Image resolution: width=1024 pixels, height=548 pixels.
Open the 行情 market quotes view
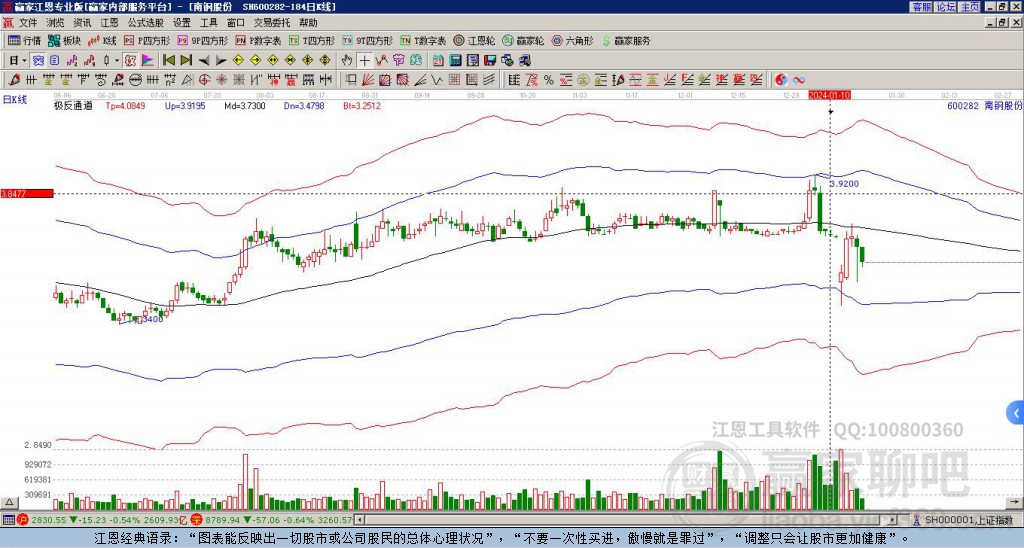click(x=24, y=40)
